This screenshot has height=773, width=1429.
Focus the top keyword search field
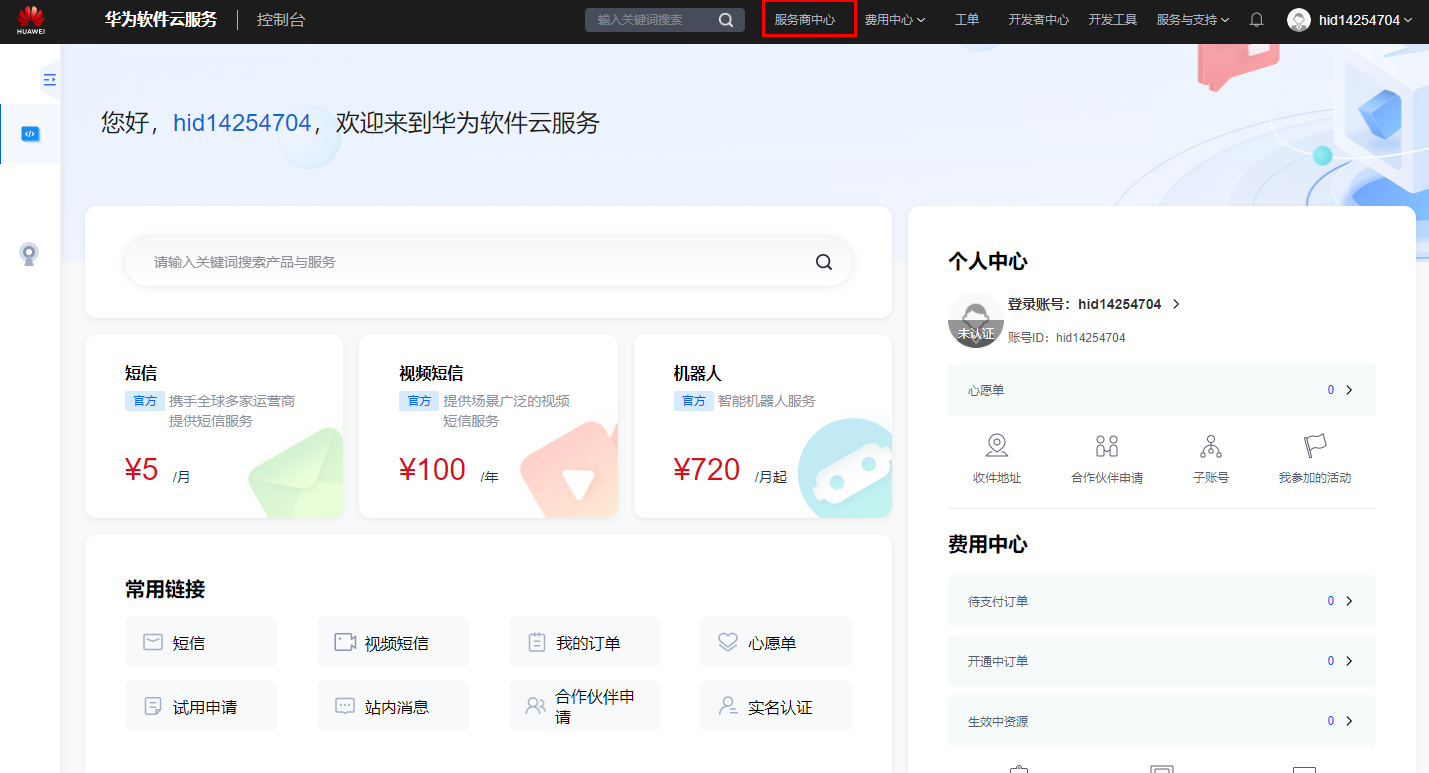click(665, 20)
